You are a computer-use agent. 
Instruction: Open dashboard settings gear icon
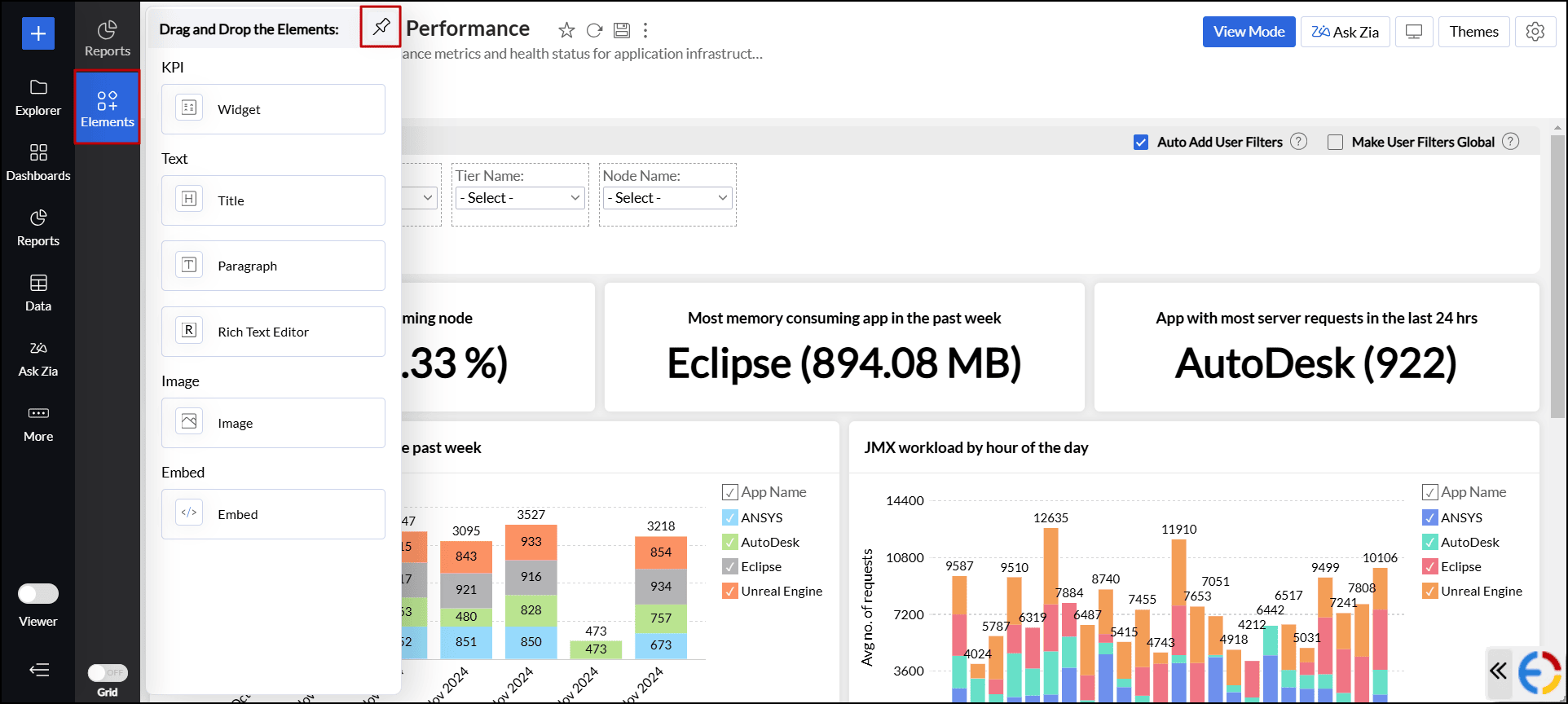point(1535,32)
